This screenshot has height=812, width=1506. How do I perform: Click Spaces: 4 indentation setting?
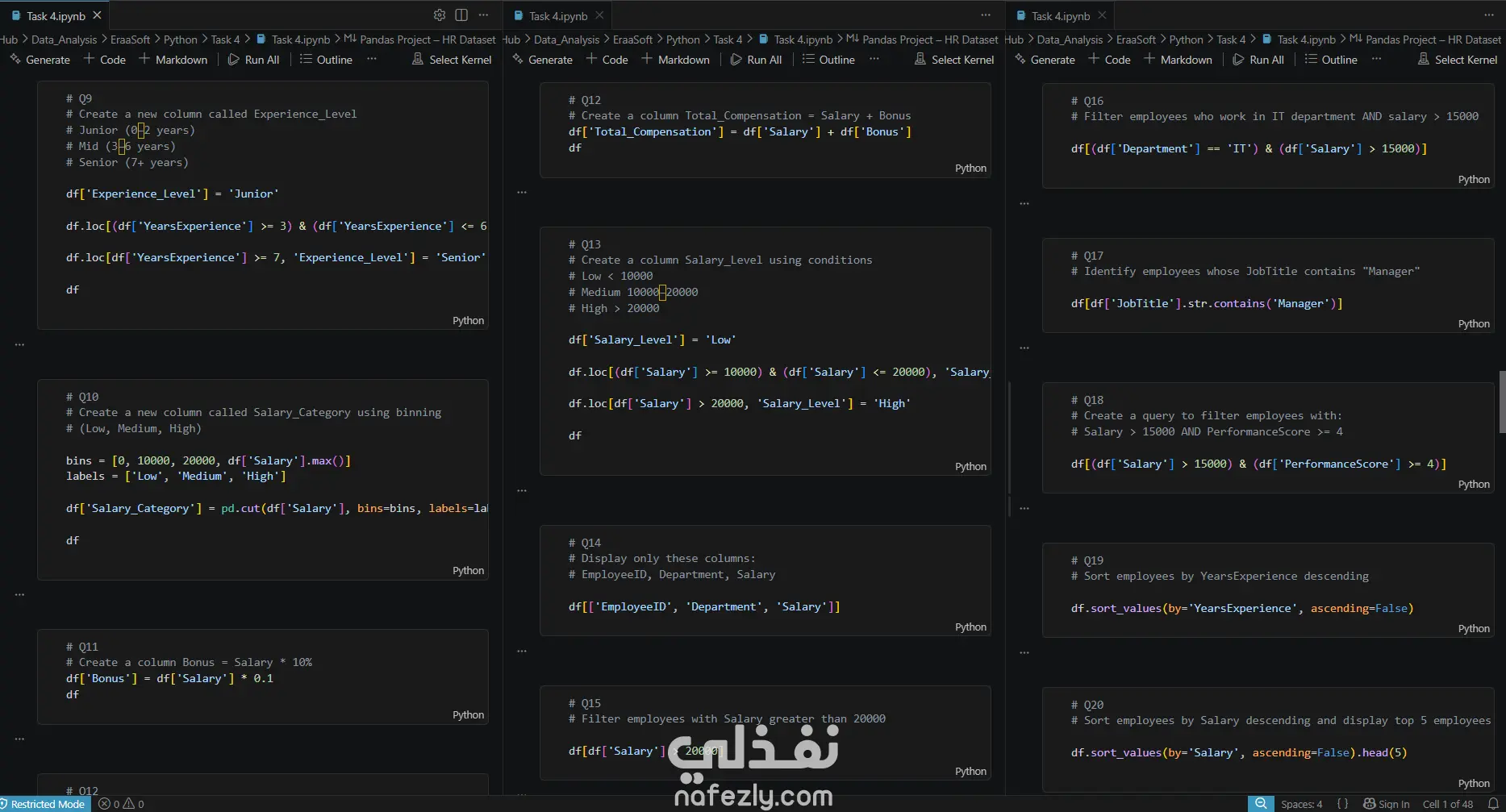pyautogui.click(x=1301, y=804)
